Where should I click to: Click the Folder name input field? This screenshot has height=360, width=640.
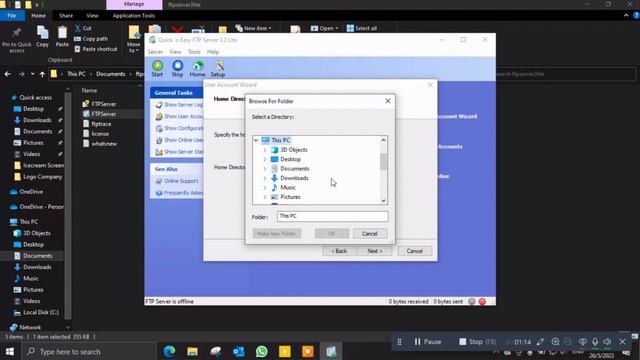coord(333,216)
